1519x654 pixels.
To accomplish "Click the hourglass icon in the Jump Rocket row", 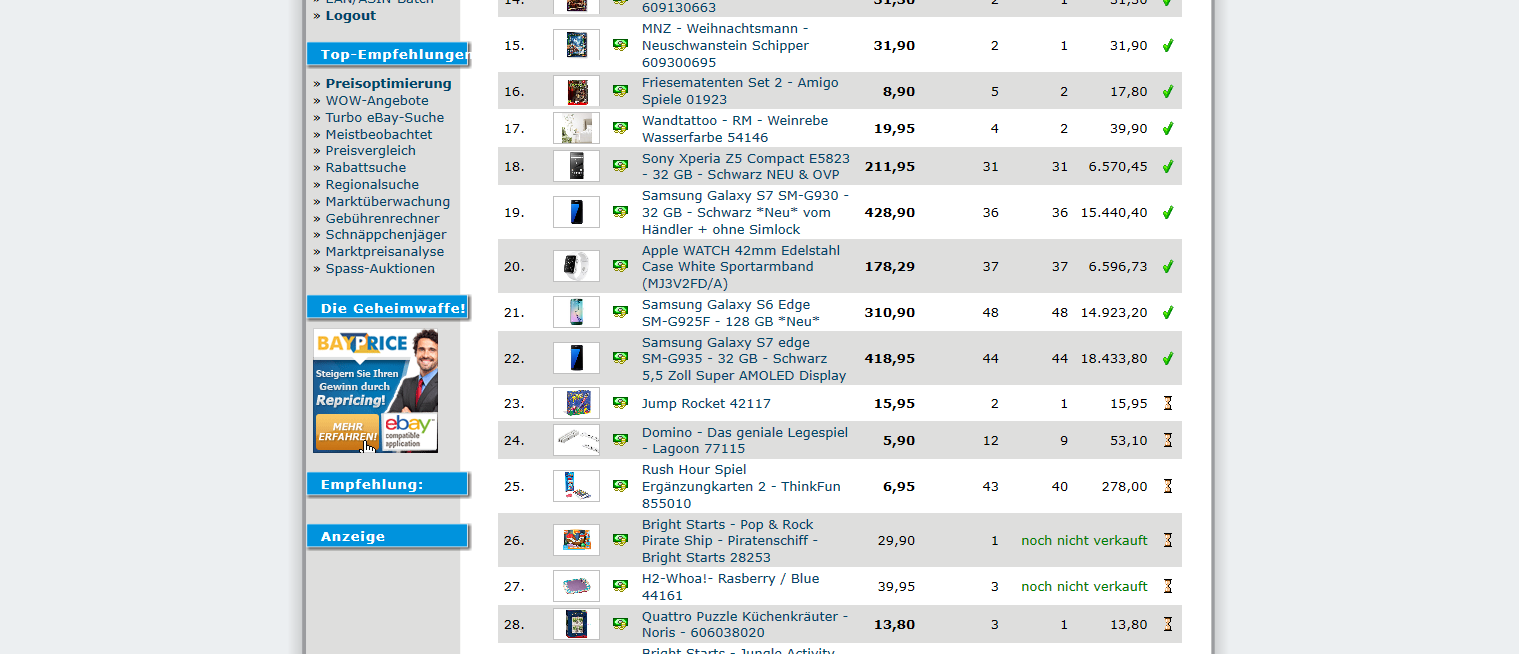I will pyautogui.click(x=1167, y=403).
